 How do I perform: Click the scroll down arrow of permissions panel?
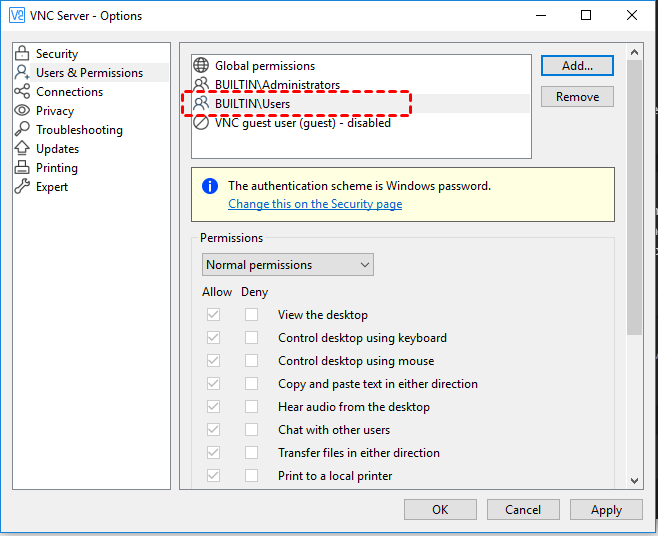pos(634,481)
